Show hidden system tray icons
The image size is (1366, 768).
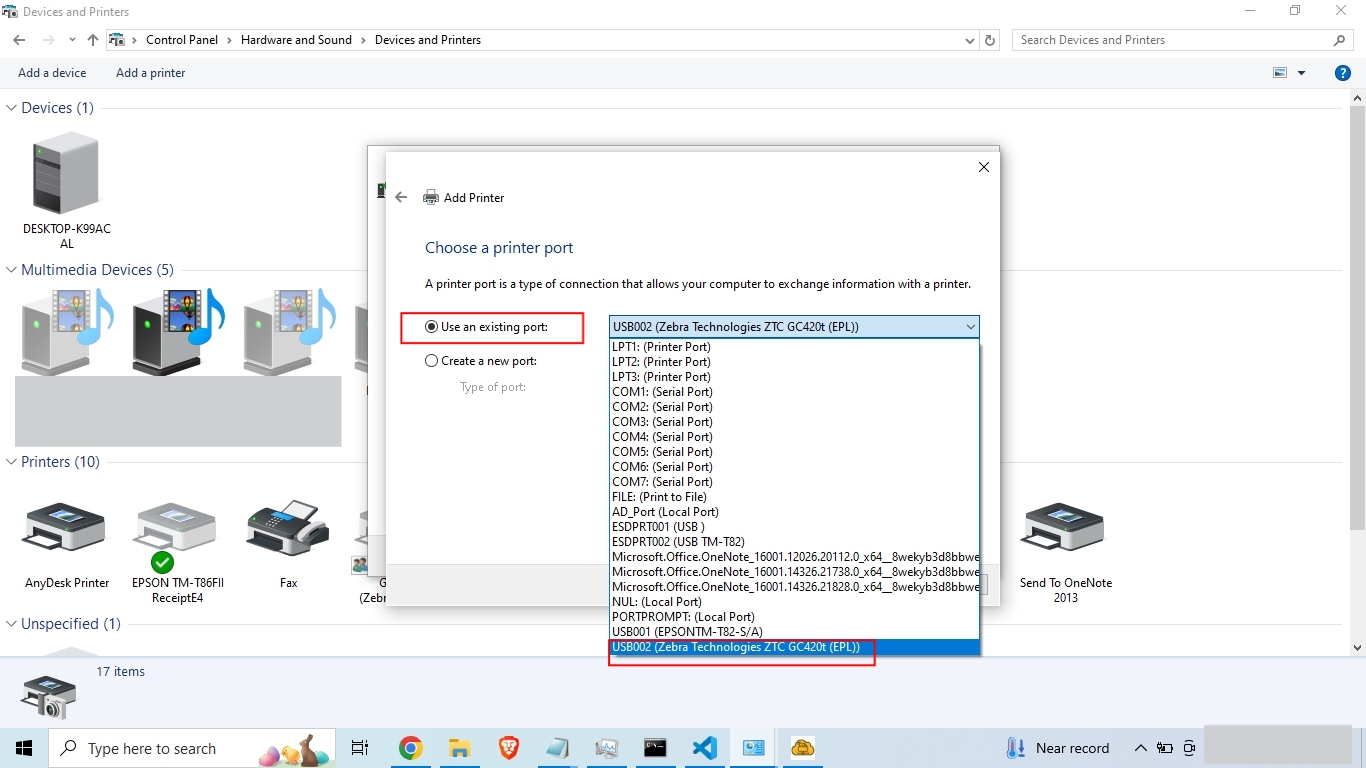1140,748
